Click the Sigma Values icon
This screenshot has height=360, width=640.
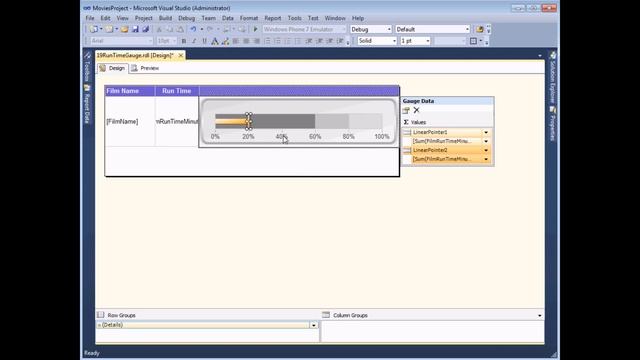tap(406, 122)
